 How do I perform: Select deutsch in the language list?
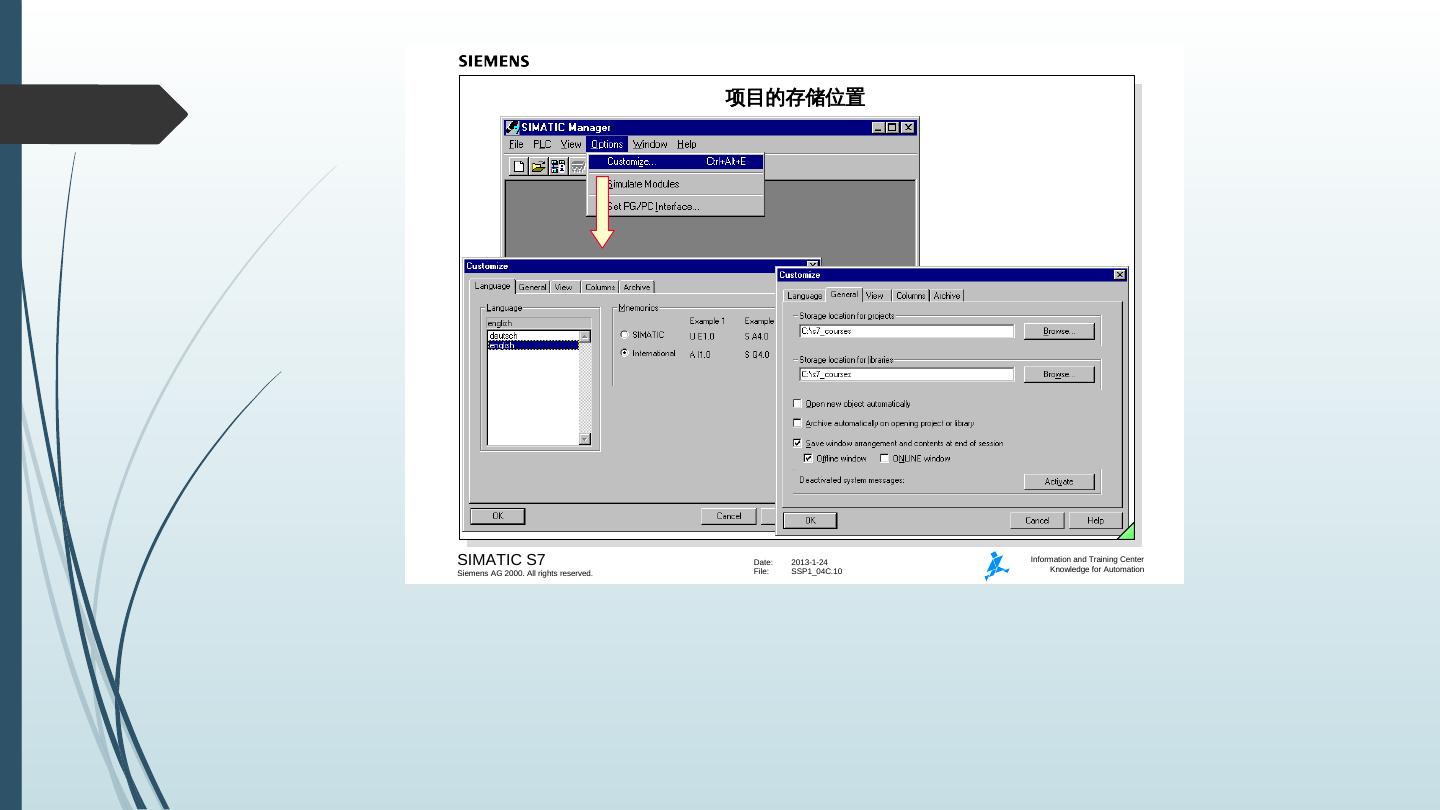tap(533, 336)
